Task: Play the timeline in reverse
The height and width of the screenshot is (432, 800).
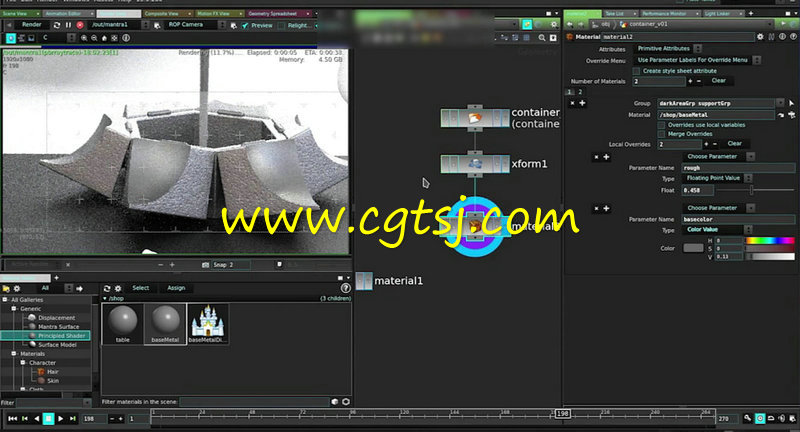Action: [x=37, y=419]
